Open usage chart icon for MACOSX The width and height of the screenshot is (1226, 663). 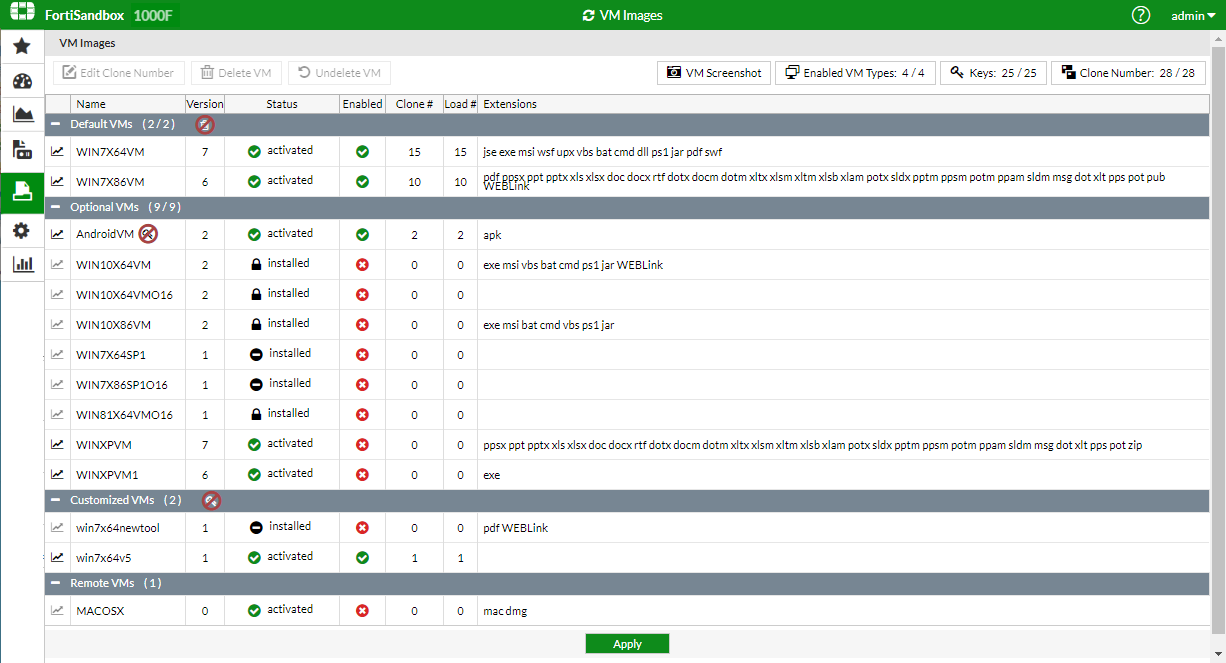click(x=58, y=611)
